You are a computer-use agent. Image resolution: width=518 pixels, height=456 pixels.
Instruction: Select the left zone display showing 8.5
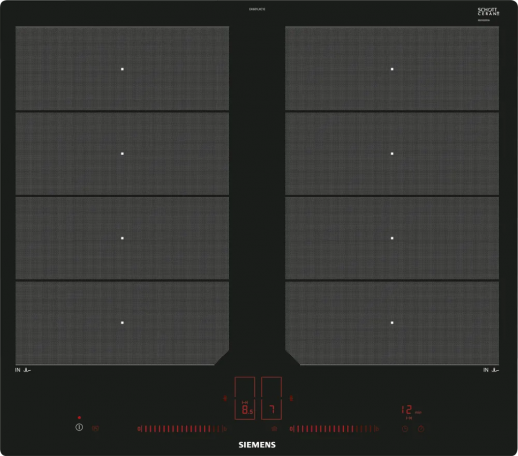pyautogui.click(x=245, y=398)
